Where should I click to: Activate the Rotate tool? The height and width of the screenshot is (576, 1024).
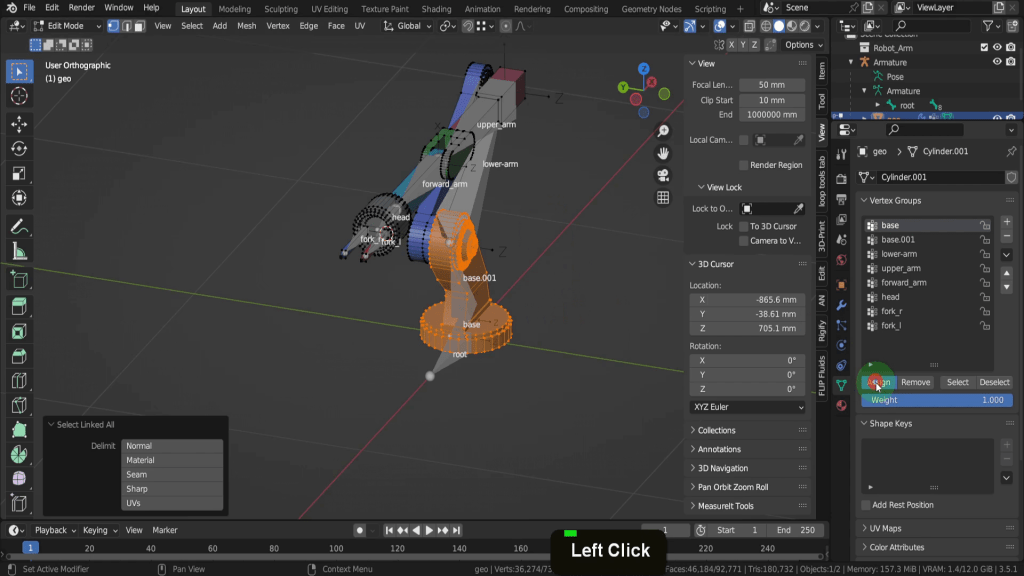18,149
